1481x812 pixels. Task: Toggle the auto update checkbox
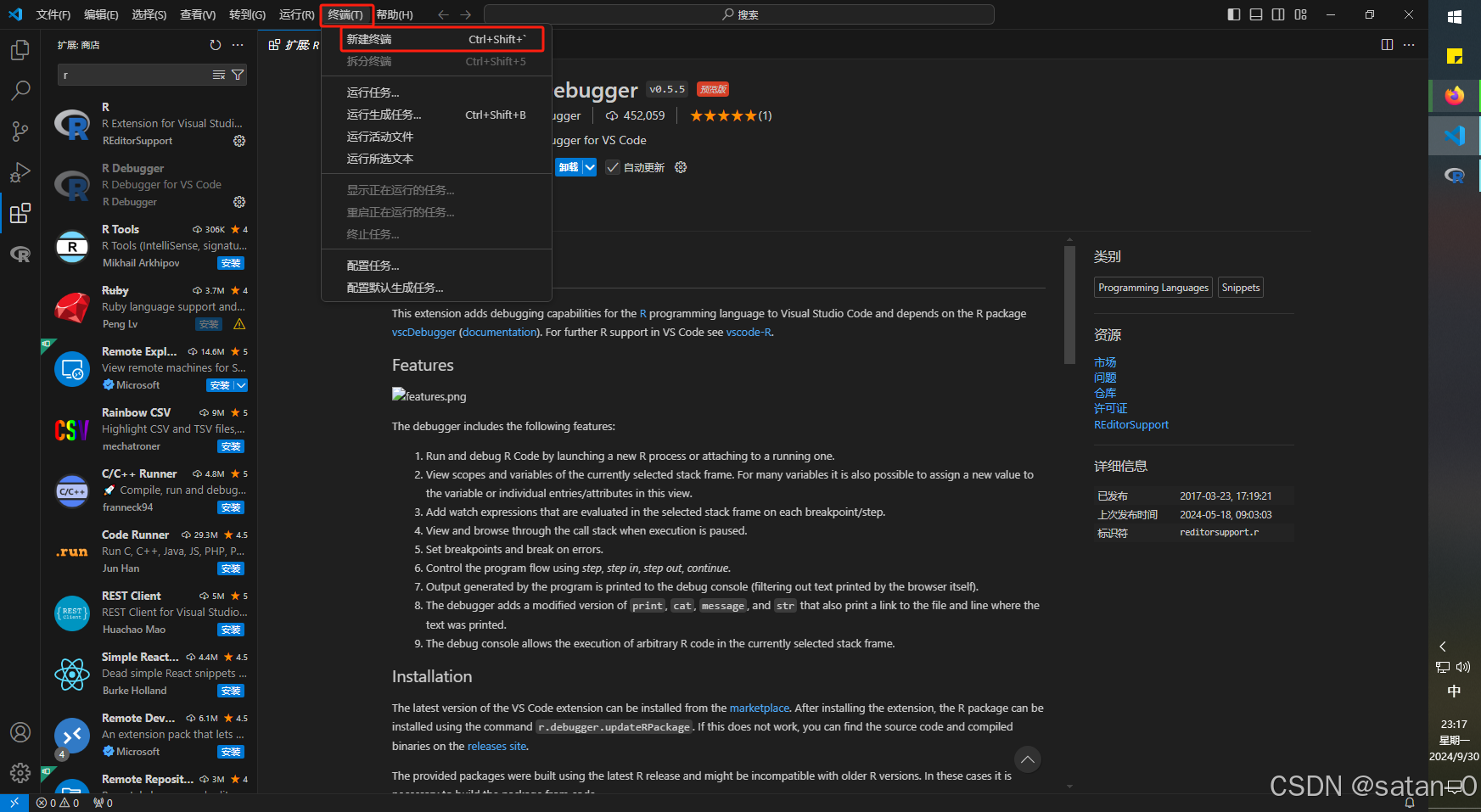point(613,167)
